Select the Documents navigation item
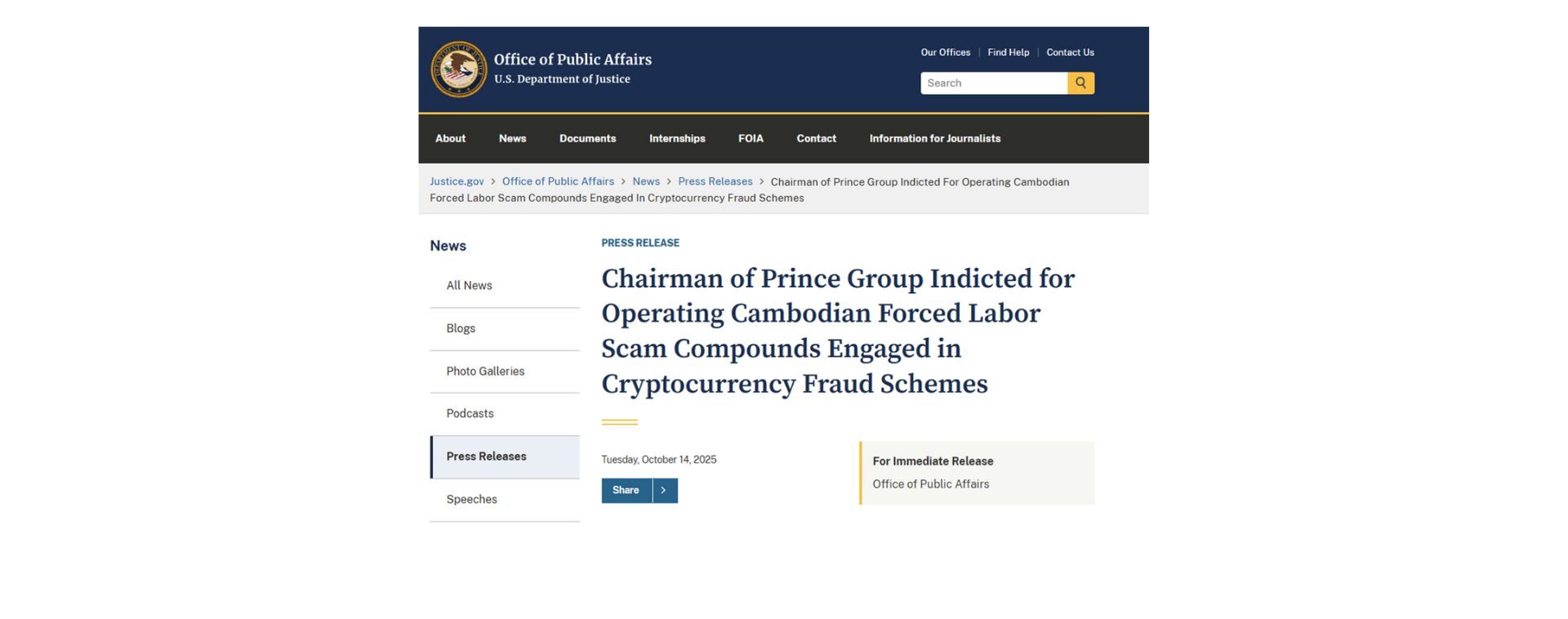The image size is (1568, 619). 587,138
